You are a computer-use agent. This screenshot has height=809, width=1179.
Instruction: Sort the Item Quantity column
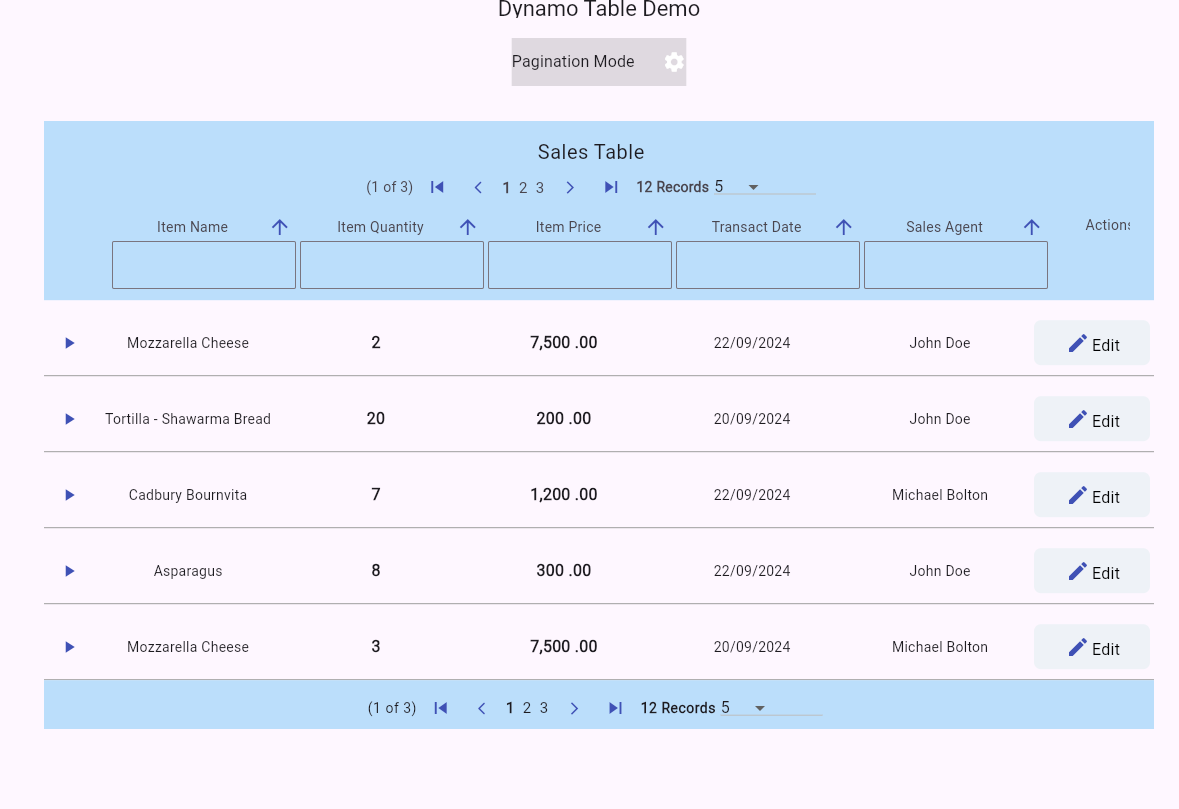[x=468, y=227]
